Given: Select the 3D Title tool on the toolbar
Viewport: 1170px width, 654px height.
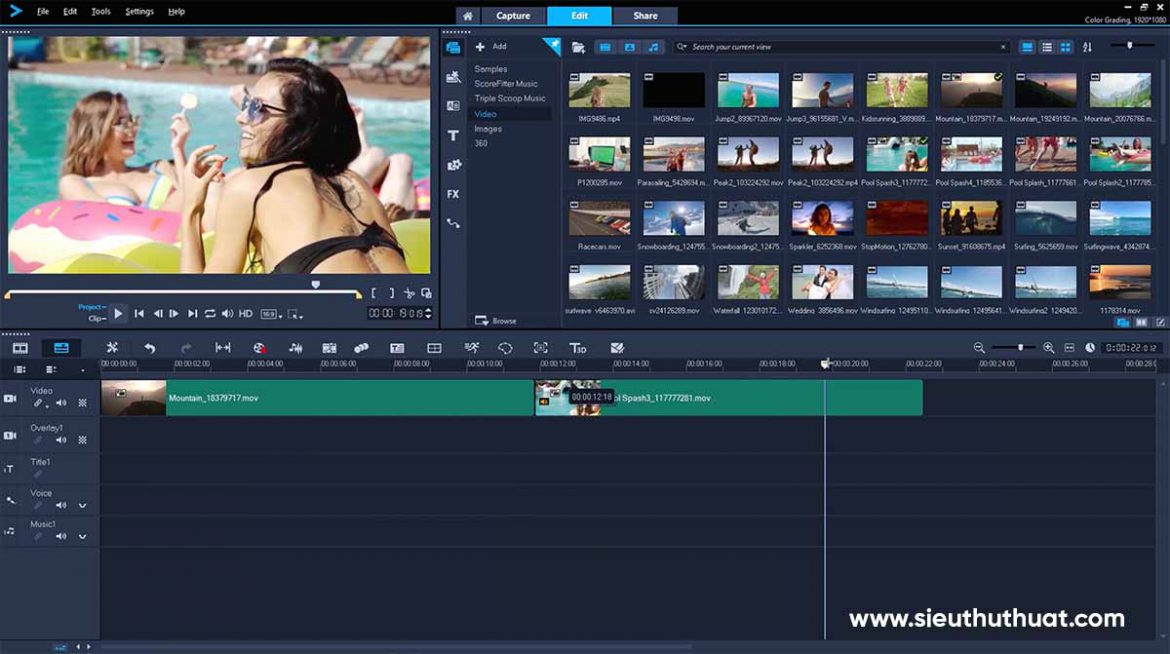Looking at the screenshot, I should click(x=579, y=347).
